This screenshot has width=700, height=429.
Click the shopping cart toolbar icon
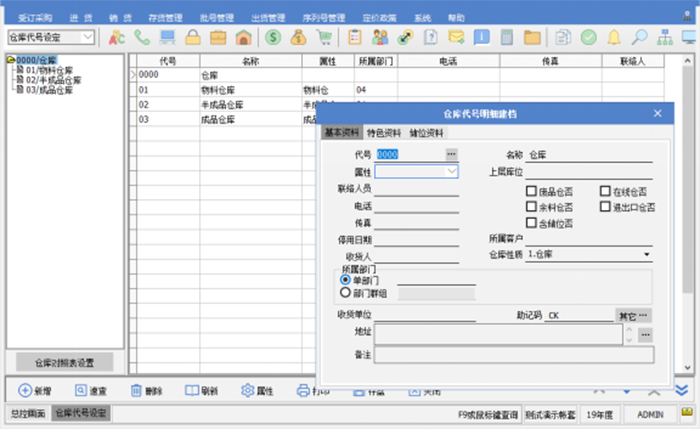tap(324, 37)
